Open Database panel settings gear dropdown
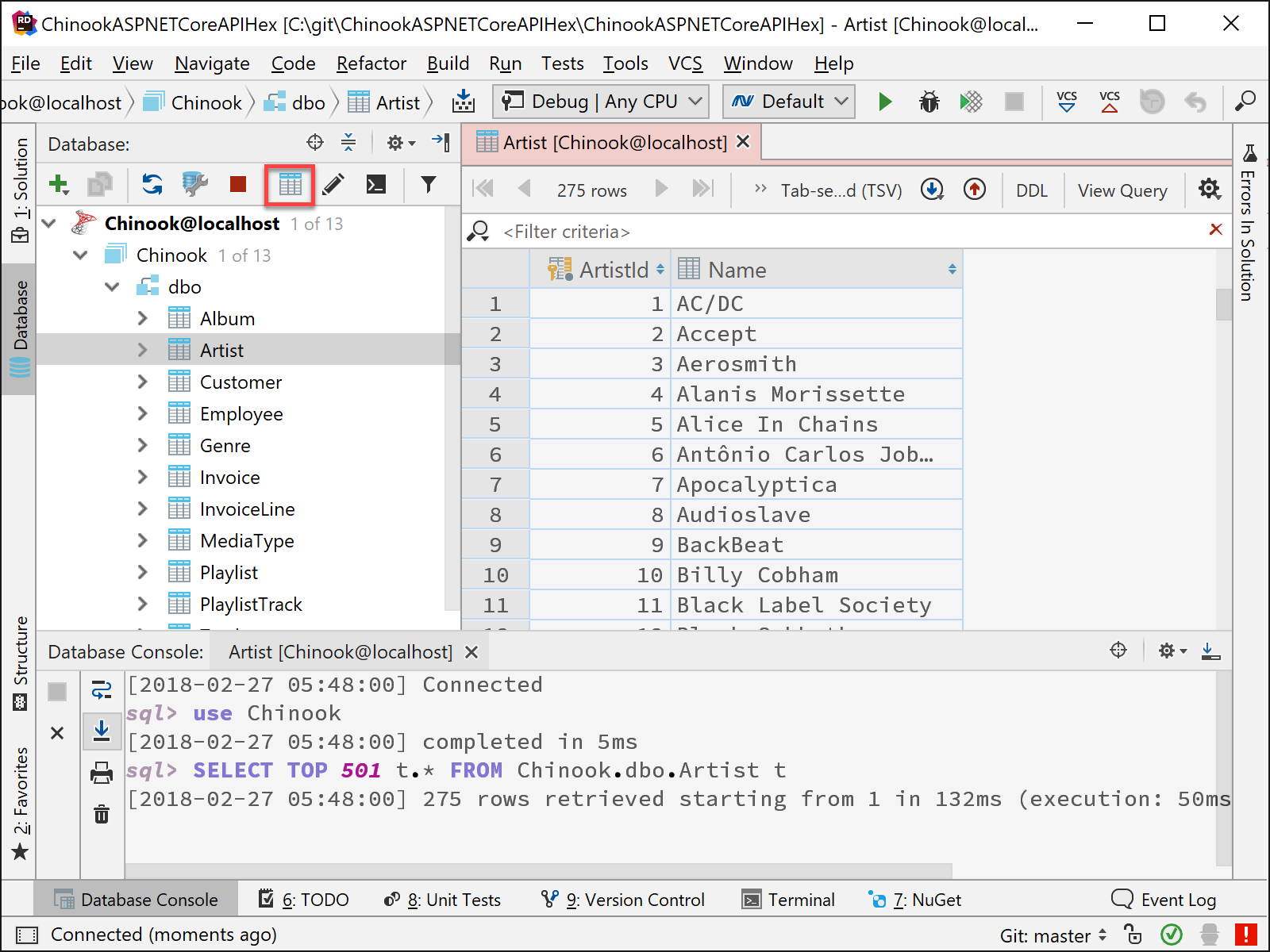The height and width of the screenshot is (952, 1270). point(400,143)
